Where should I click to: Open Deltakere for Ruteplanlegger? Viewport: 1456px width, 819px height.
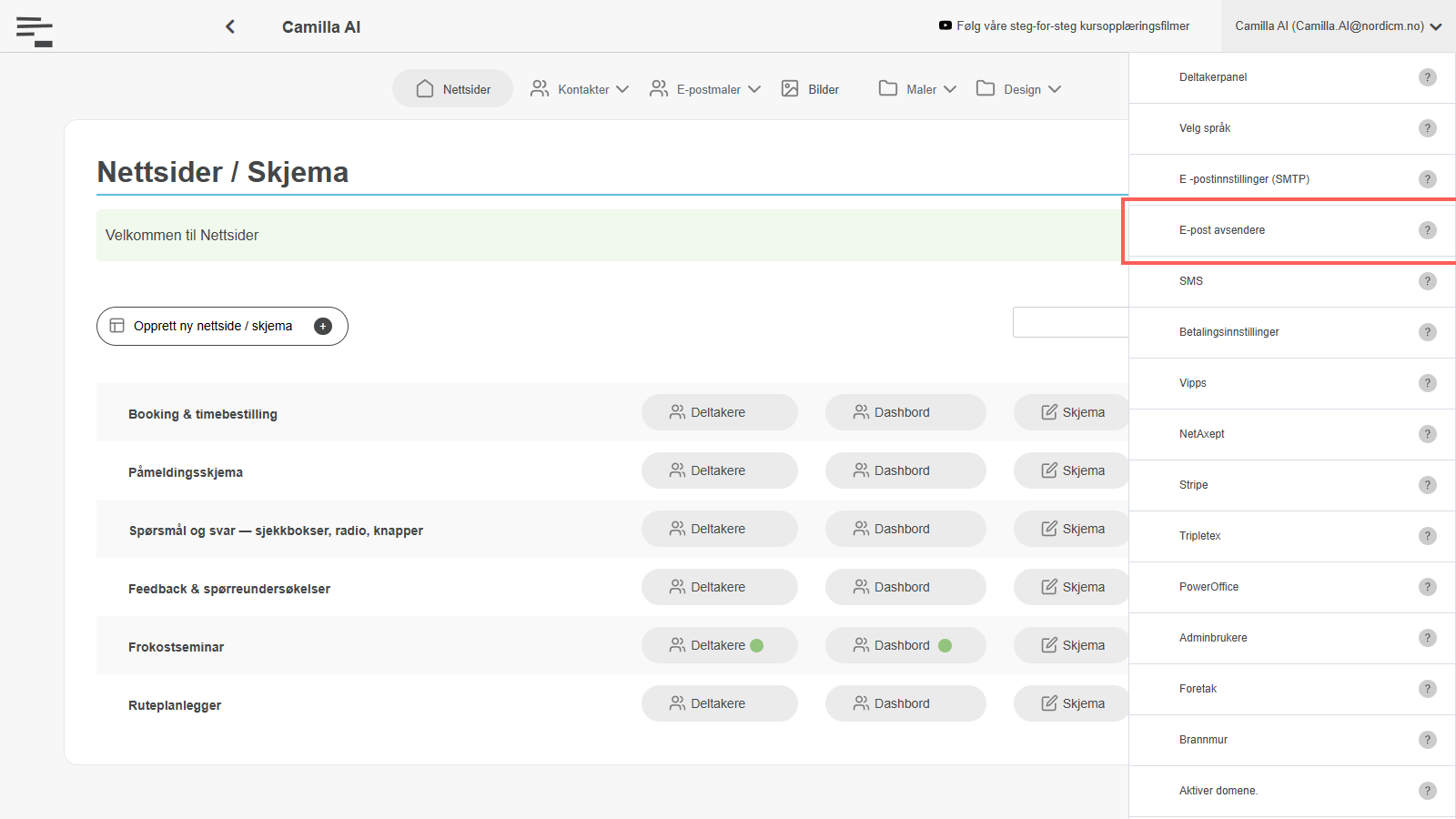(720, 703)
